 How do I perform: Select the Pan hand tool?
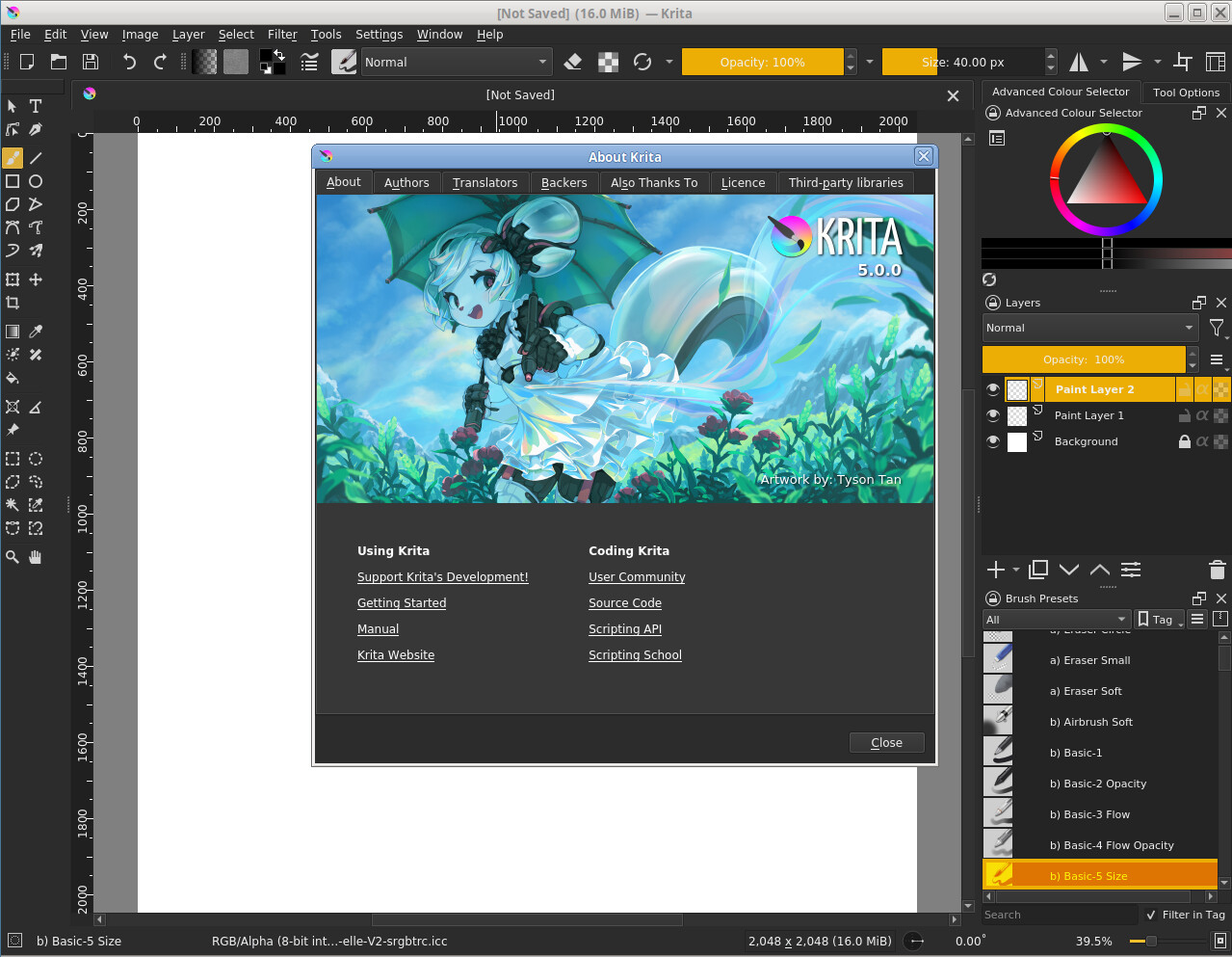[x=36, y=557]
